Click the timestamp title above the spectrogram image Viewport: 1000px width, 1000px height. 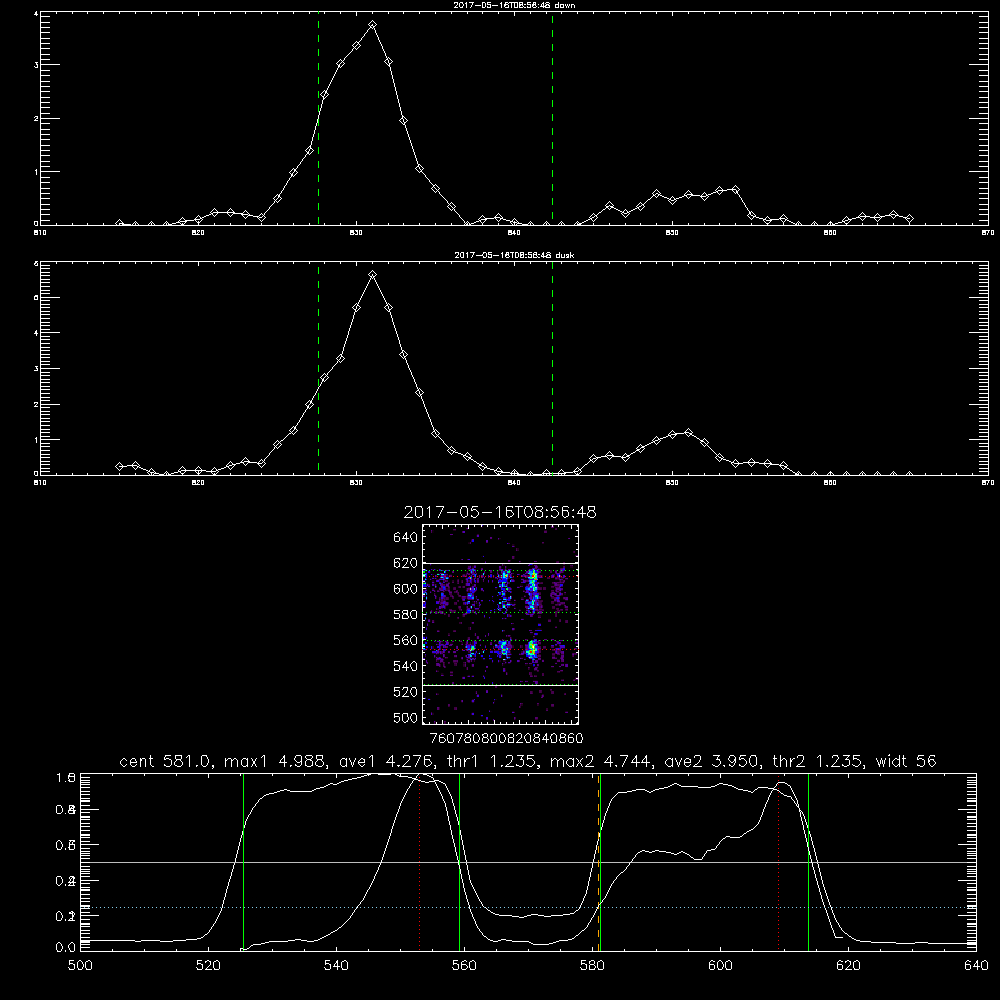tap(500, 512)
